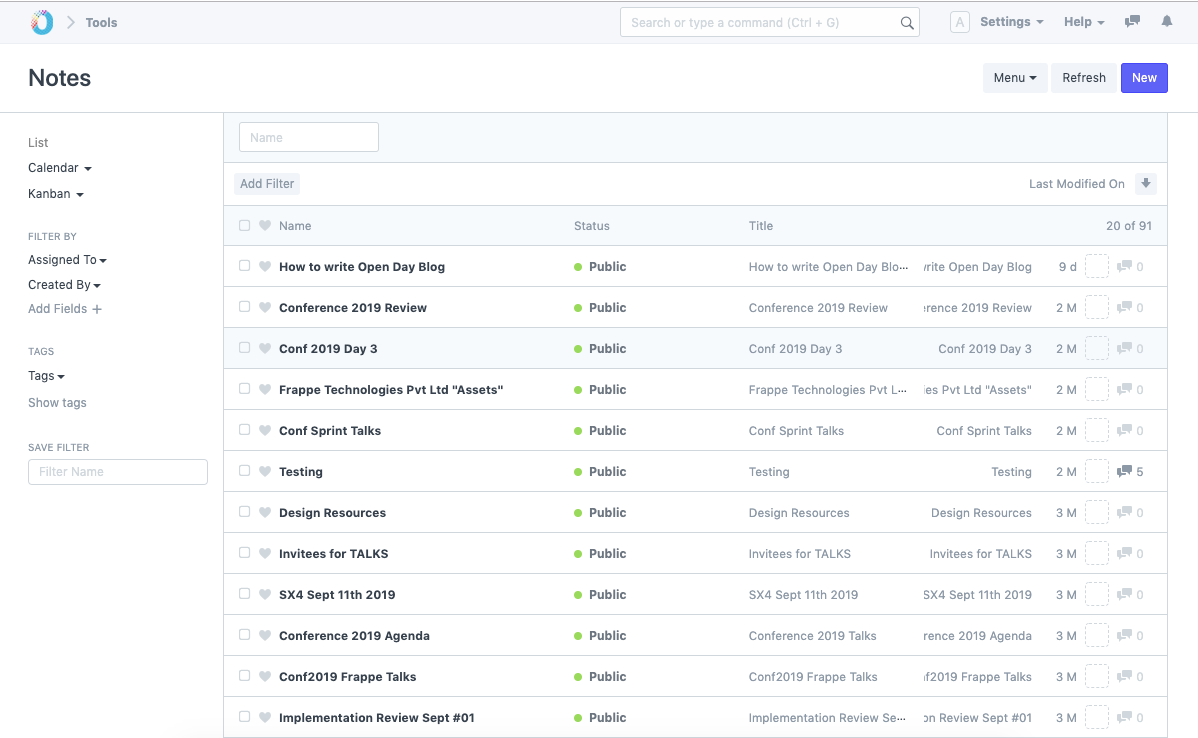This screenshot has width=1198, height=738.
Task: Like the Conference 2019 Review note
Action: [265, 307]
